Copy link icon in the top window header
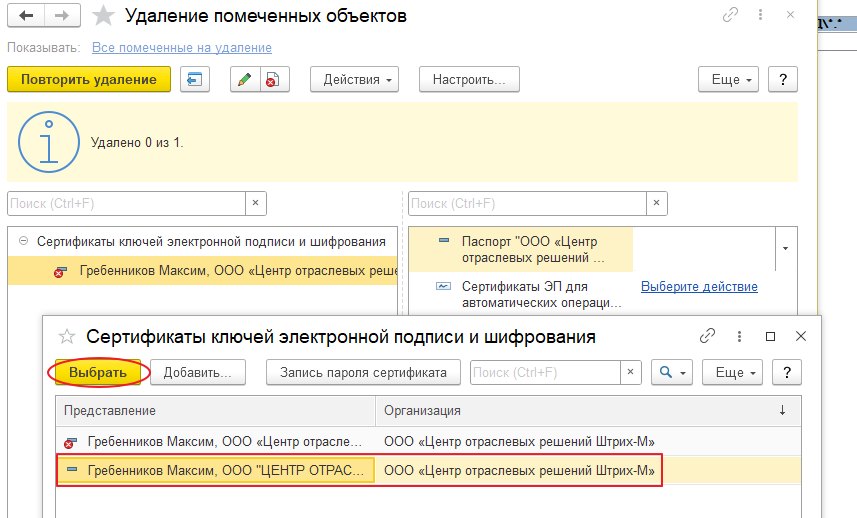857x518 pixels. 730,15
